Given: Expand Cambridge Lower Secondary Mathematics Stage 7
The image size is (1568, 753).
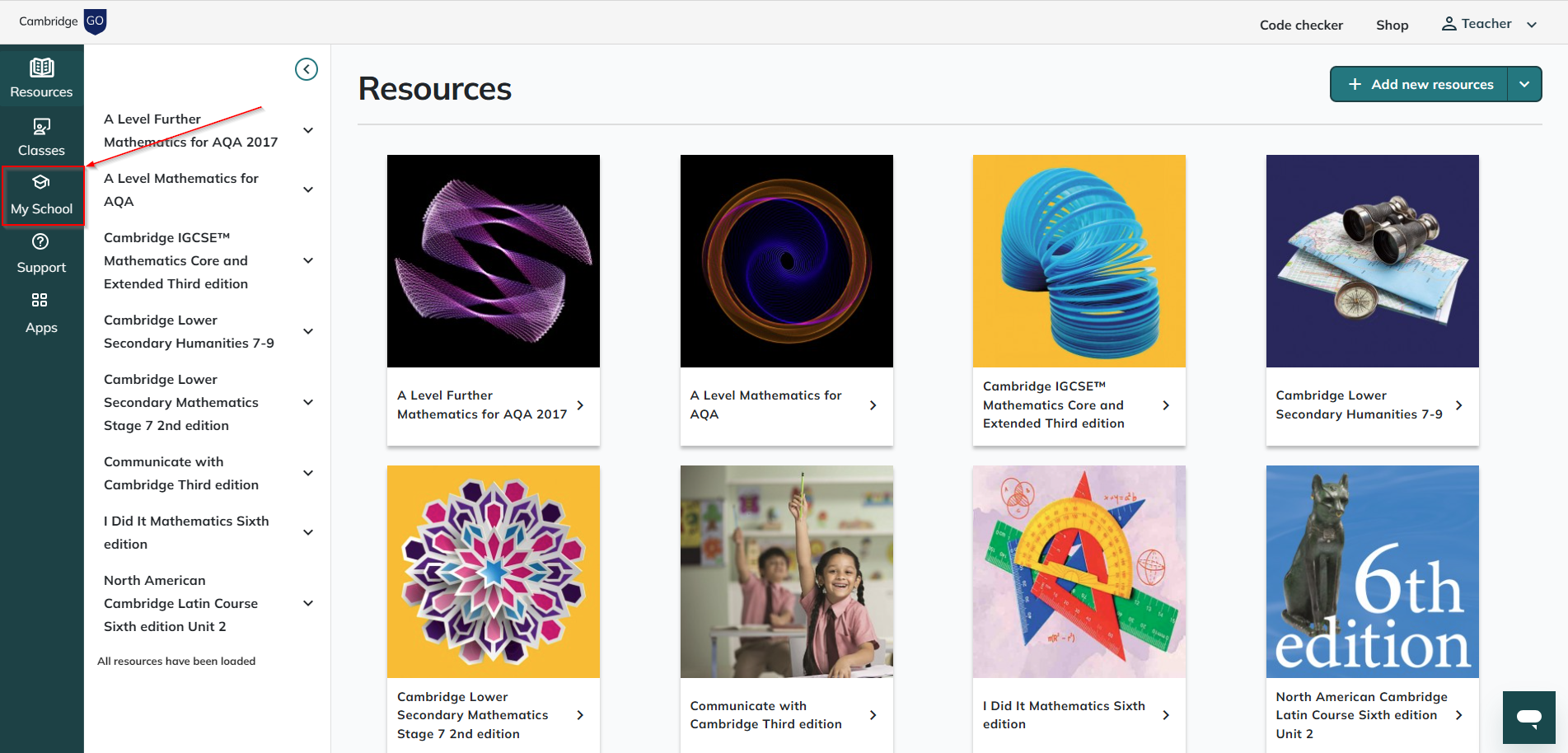Looking at the screenshot, I should [x=308, y=402].
